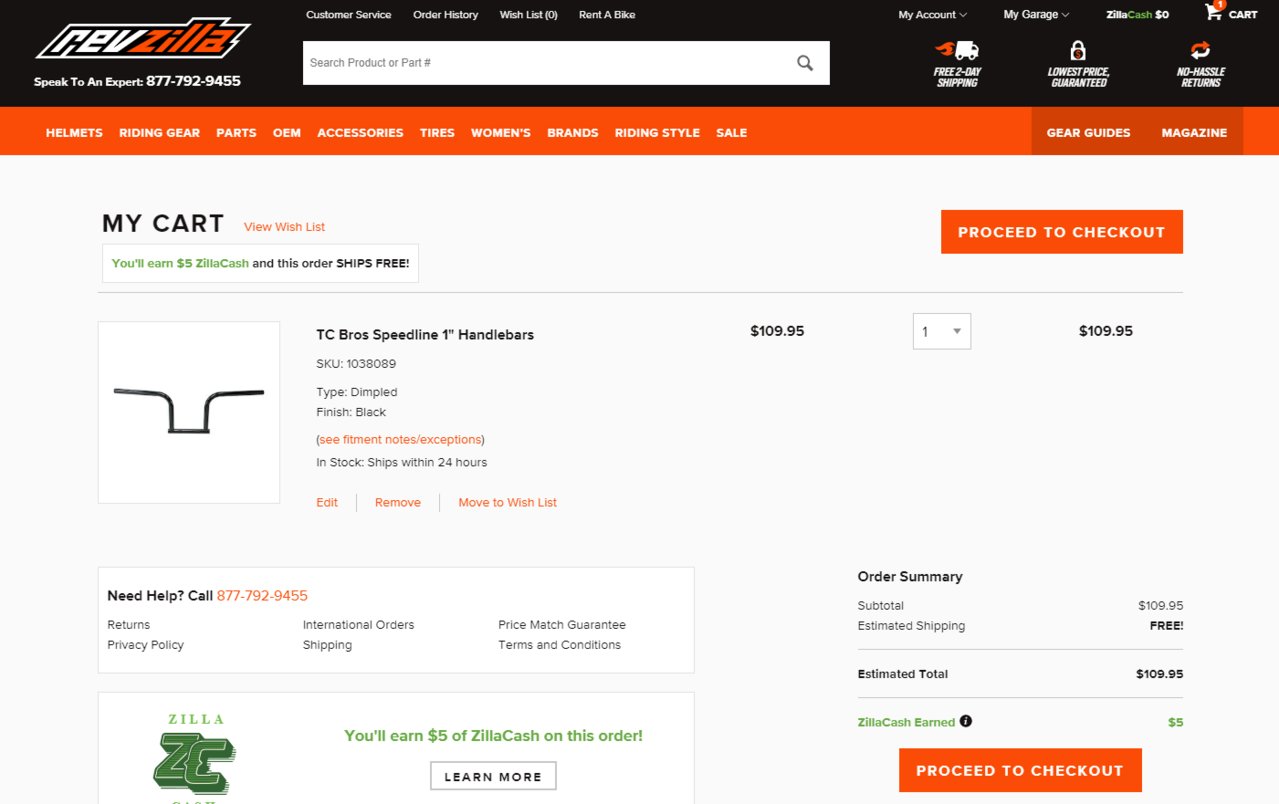Open the TC Bros Speedline Handlebars product title

click(425, 335)
